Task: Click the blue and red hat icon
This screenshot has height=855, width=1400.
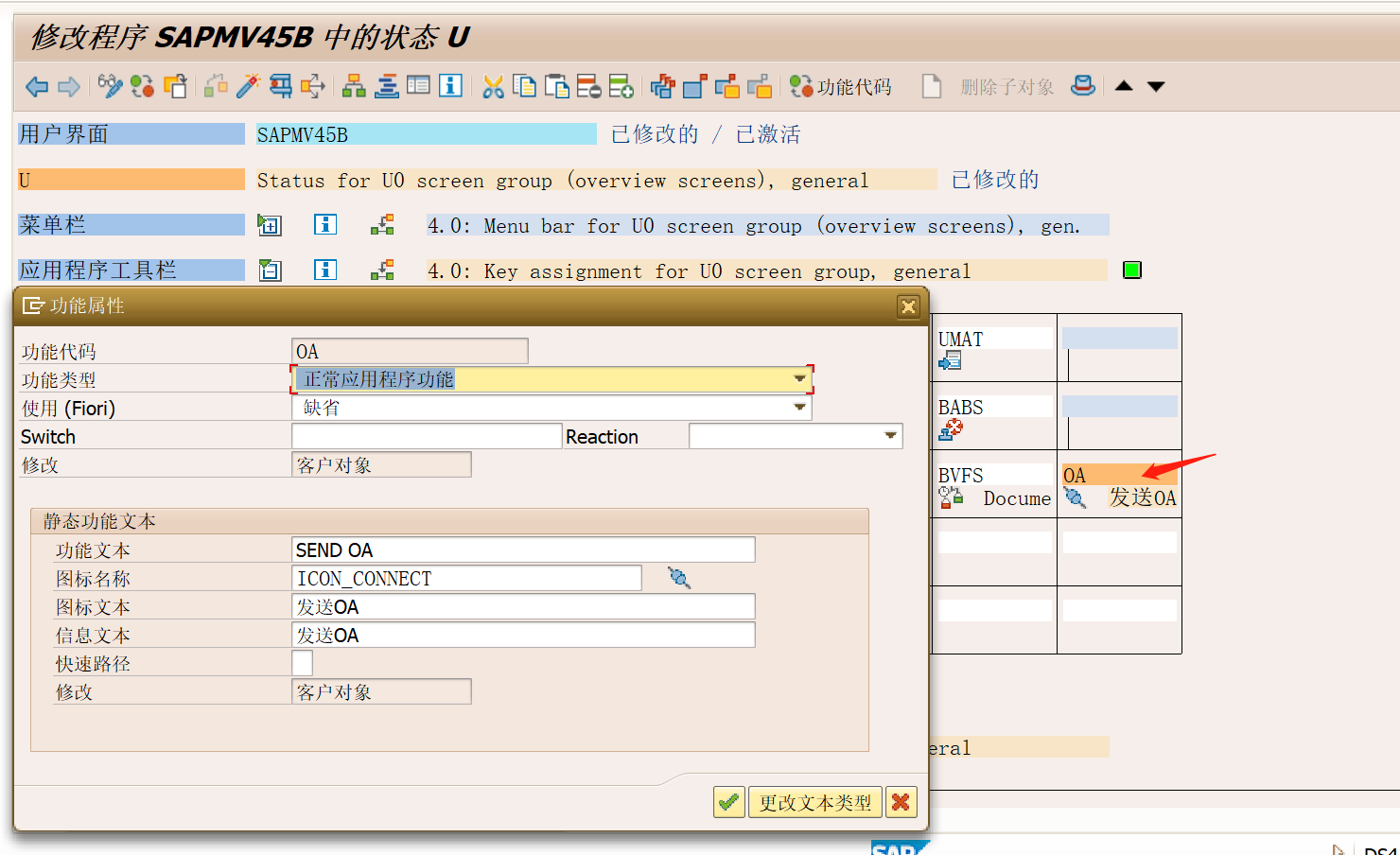Action: pyautogui.click(x=1083, y=86)
